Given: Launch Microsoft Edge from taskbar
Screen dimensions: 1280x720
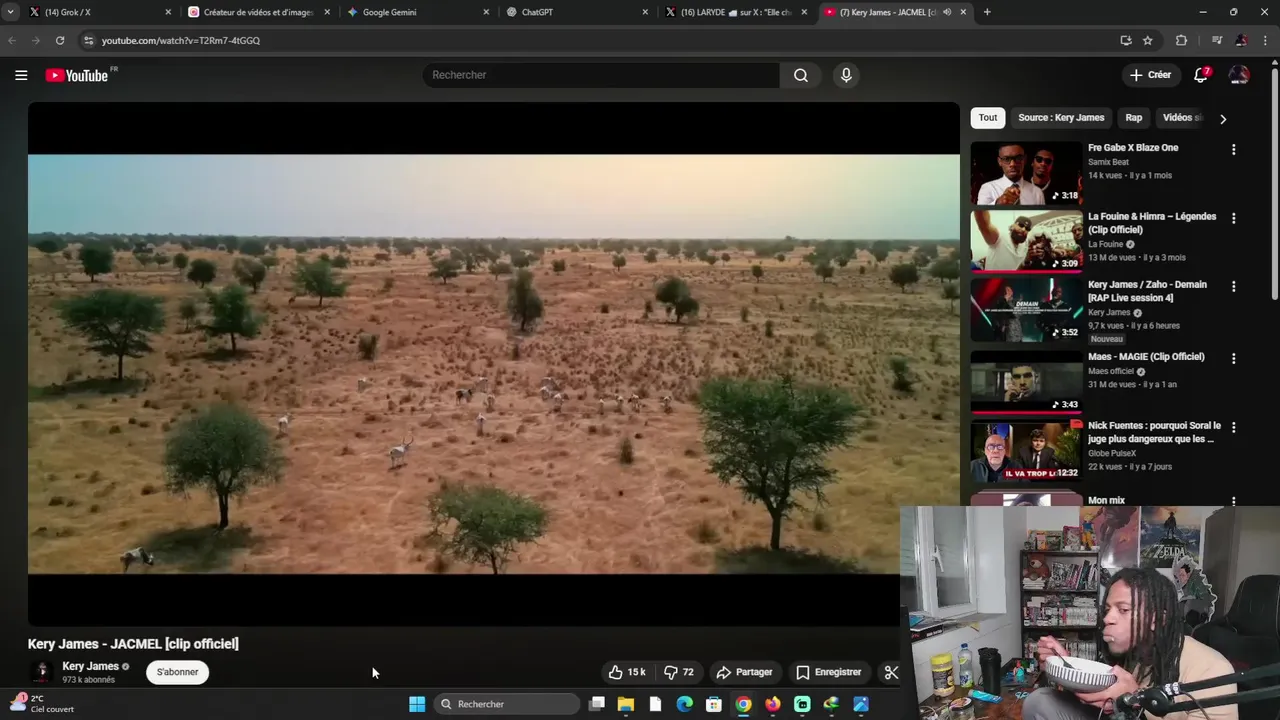Looking at the screenshot, I should pos(685,704).
